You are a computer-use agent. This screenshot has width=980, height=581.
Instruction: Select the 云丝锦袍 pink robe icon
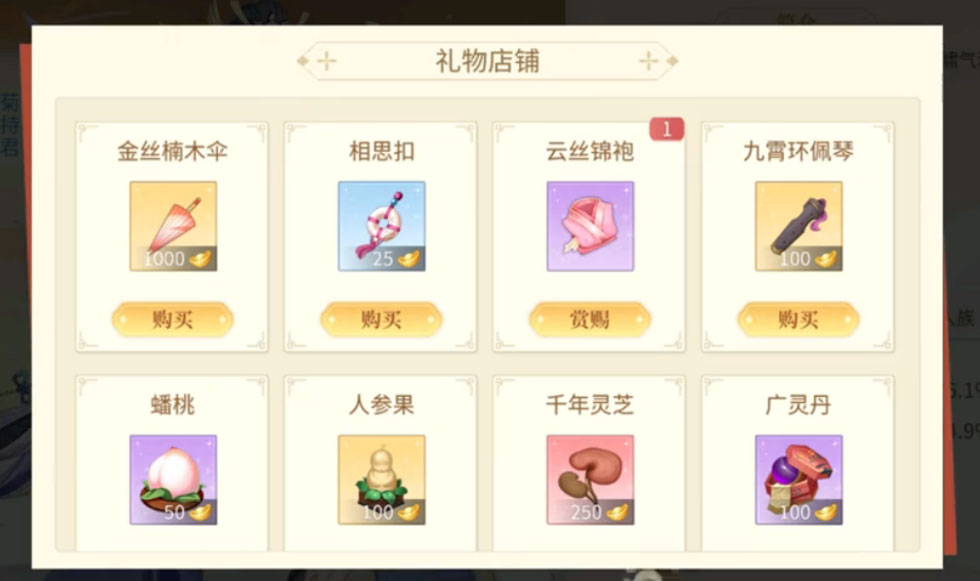point(590,226)
